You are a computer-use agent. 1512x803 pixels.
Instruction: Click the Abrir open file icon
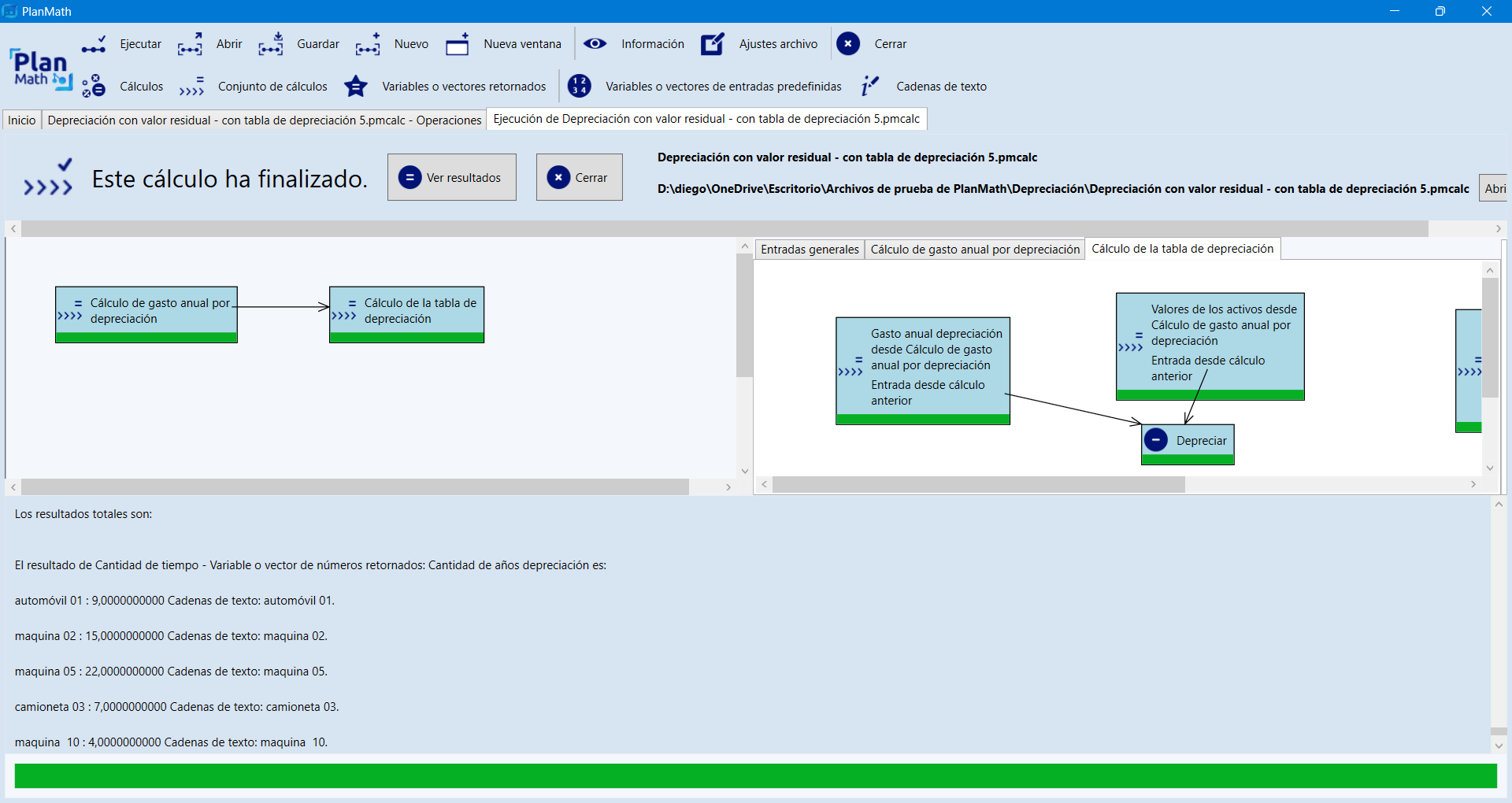(190, 45)
